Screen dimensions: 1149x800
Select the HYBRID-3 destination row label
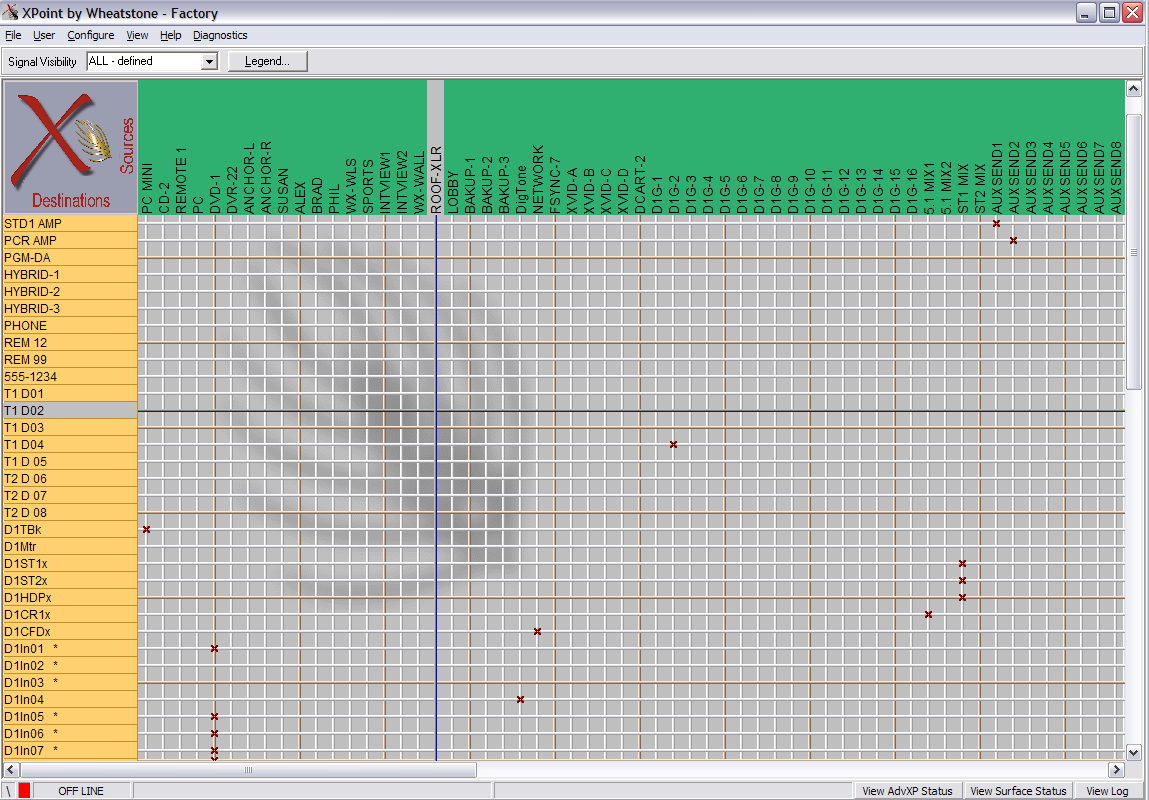[70, 308]
